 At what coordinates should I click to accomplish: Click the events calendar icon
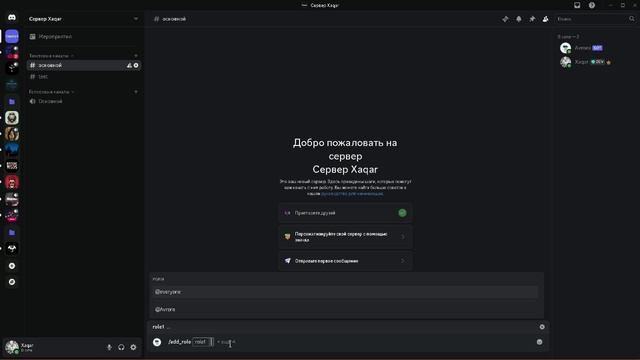[x=33, y=36]
